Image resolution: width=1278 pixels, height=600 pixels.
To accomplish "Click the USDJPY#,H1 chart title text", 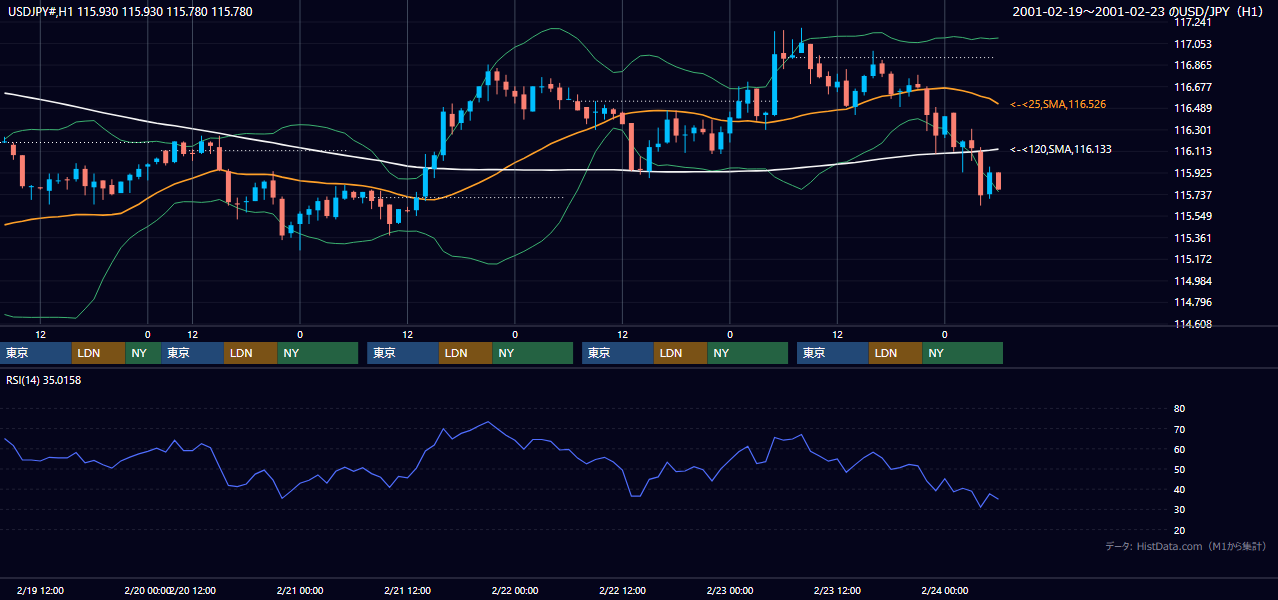I will pos(130,11).
